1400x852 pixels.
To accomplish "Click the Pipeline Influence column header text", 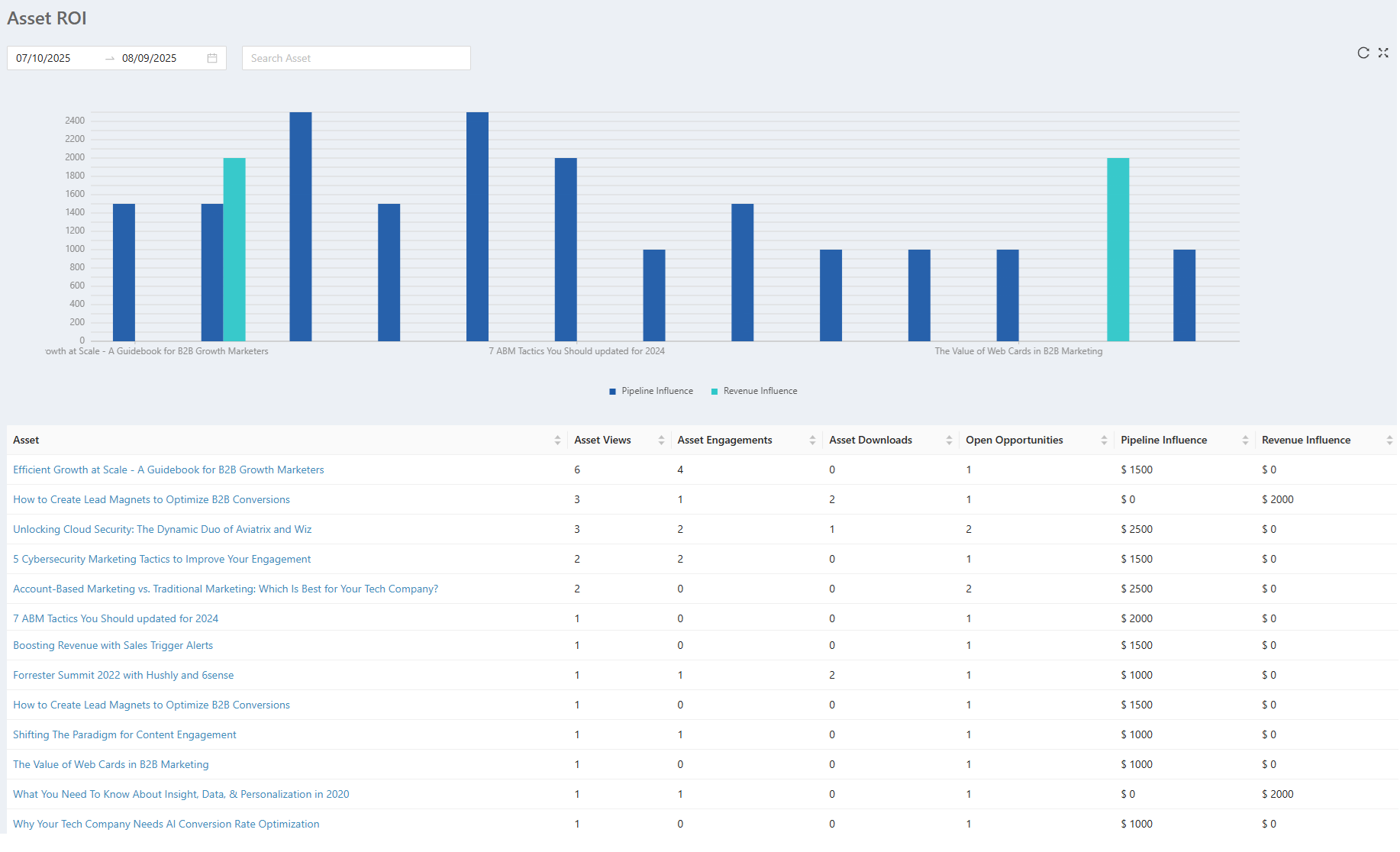I will point(1164,441).
